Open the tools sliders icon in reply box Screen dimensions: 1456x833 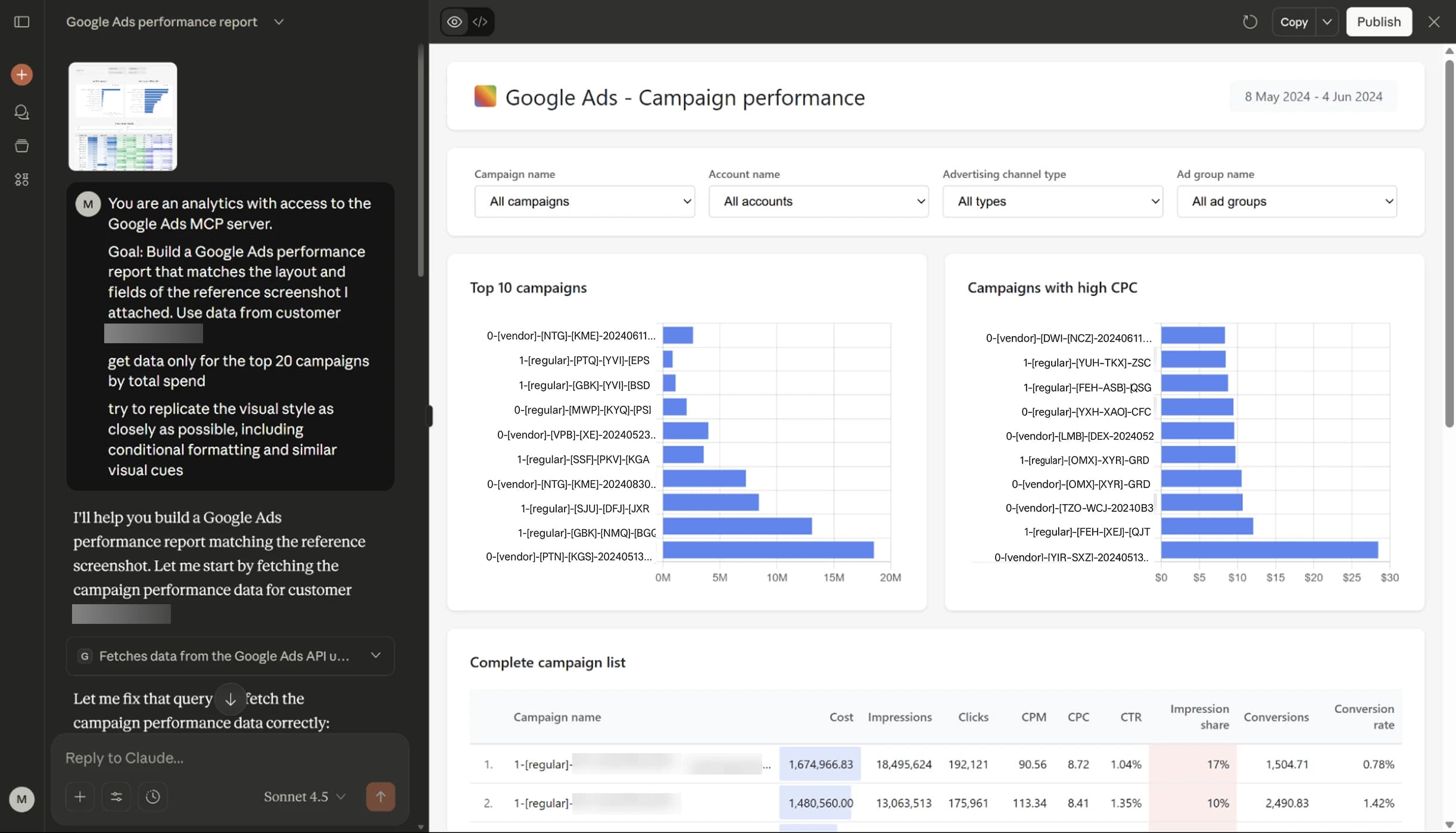pos(116,797)
